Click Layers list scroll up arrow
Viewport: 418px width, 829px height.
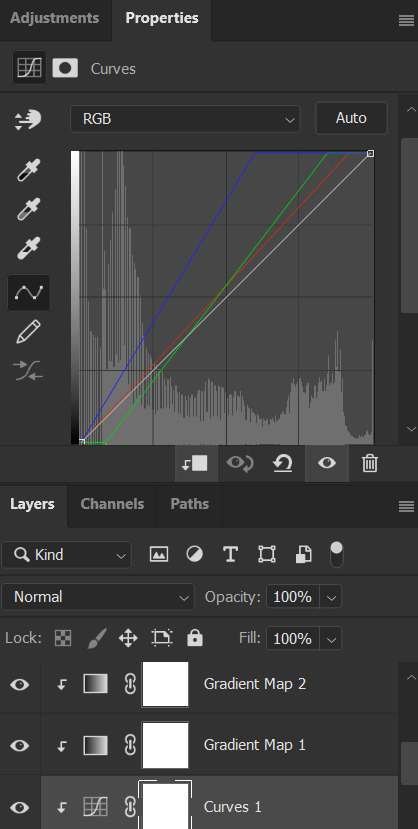tap(411, 677)
